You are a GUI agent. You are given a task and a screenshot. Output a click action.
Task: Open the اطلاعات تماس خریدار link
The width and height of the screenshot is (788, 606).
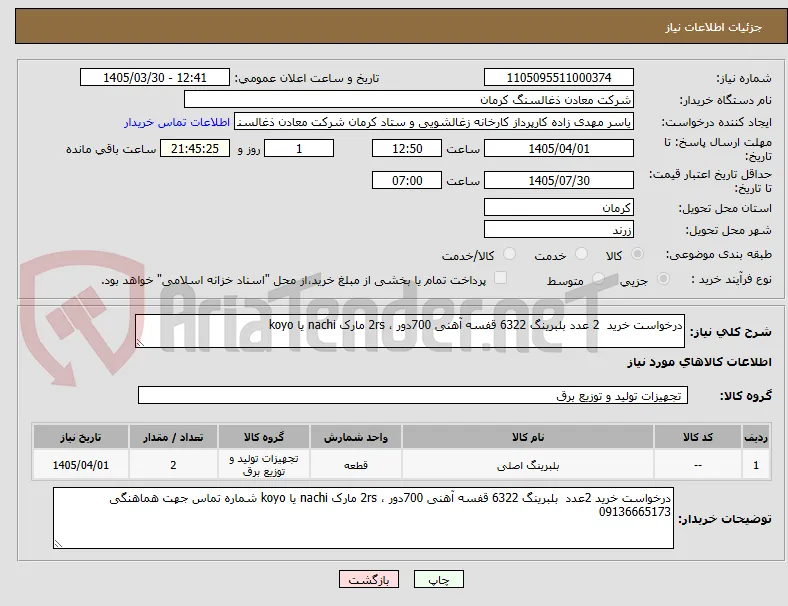pos(177,122)
